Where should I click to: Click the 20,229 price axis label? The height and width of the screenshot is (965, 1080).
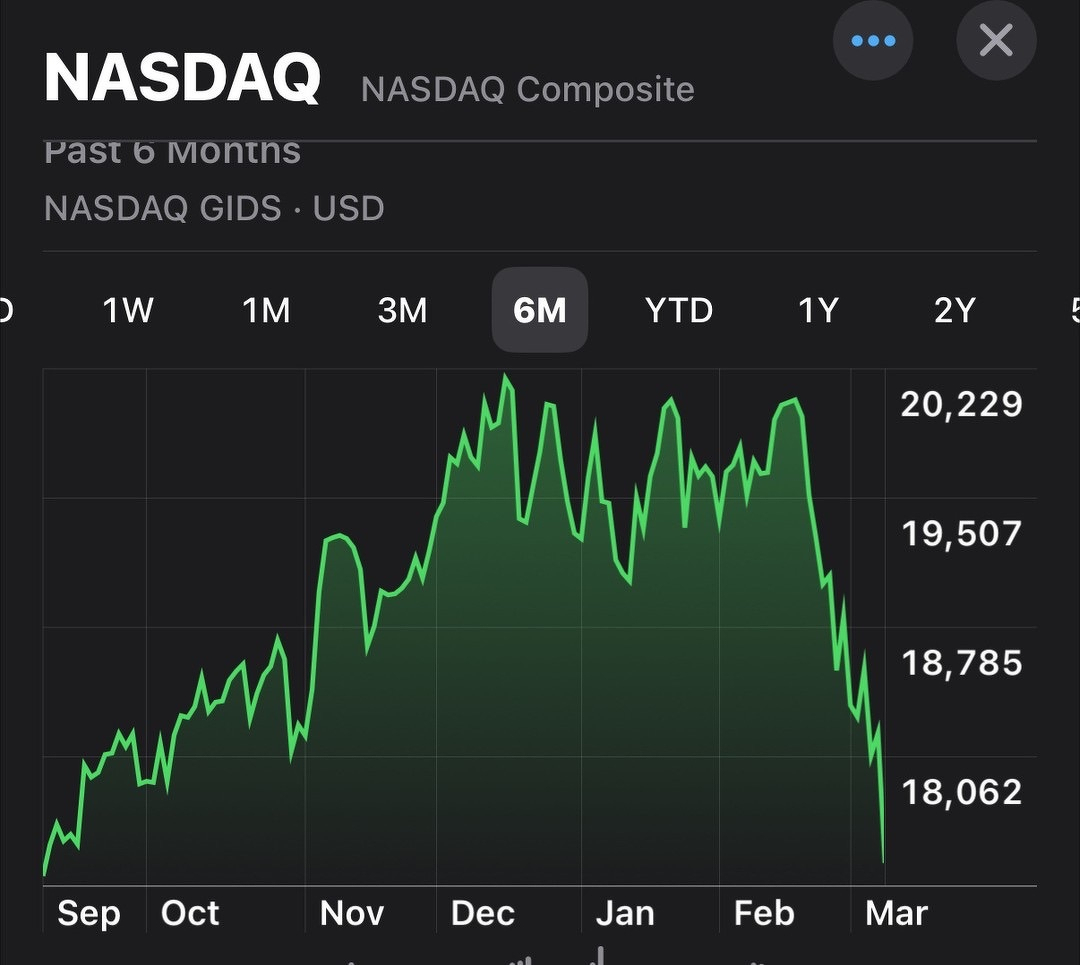point(961,404)
